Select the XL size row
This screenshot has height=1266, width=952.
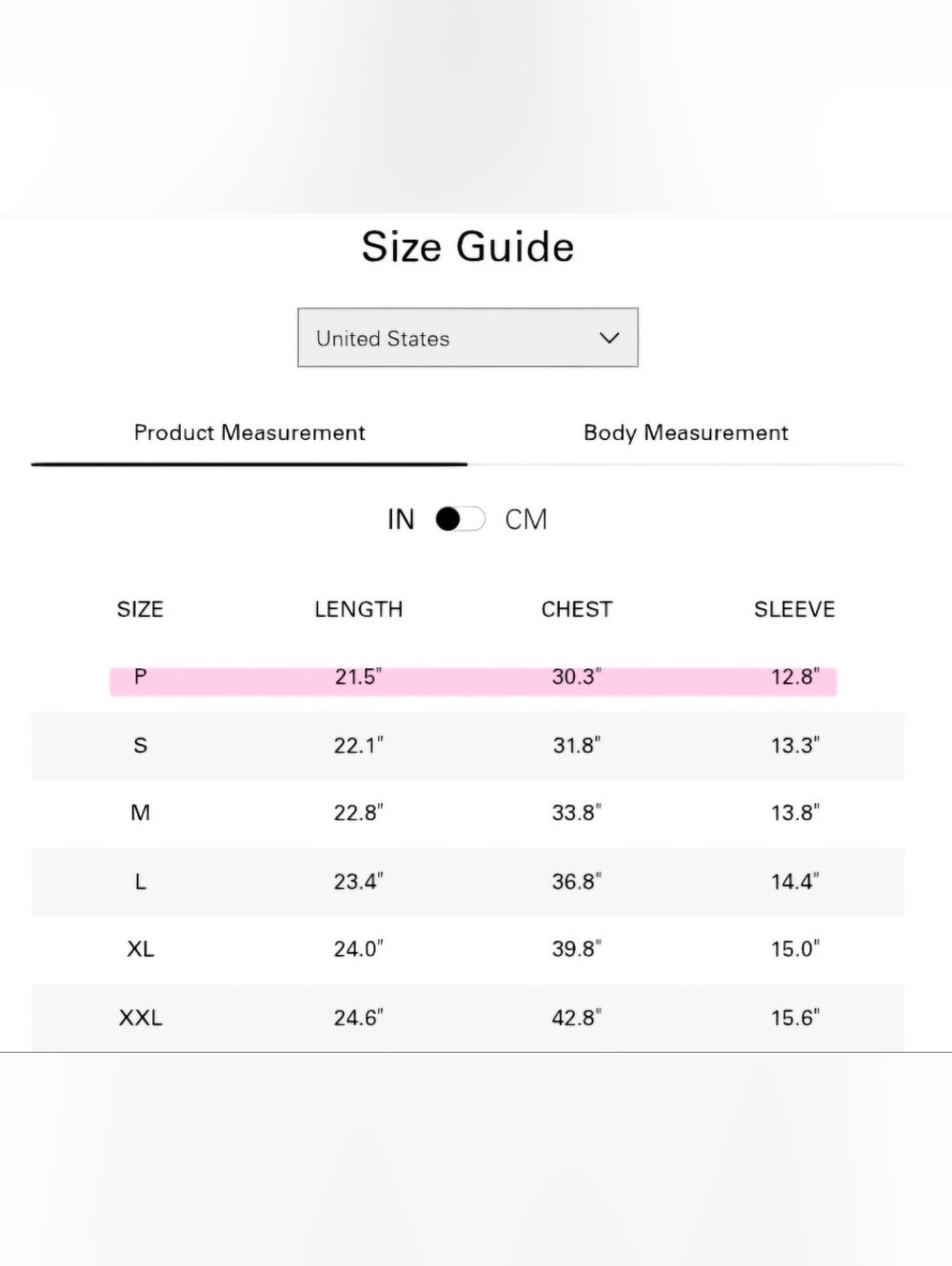pyautogui.click(x=467, y=949)
